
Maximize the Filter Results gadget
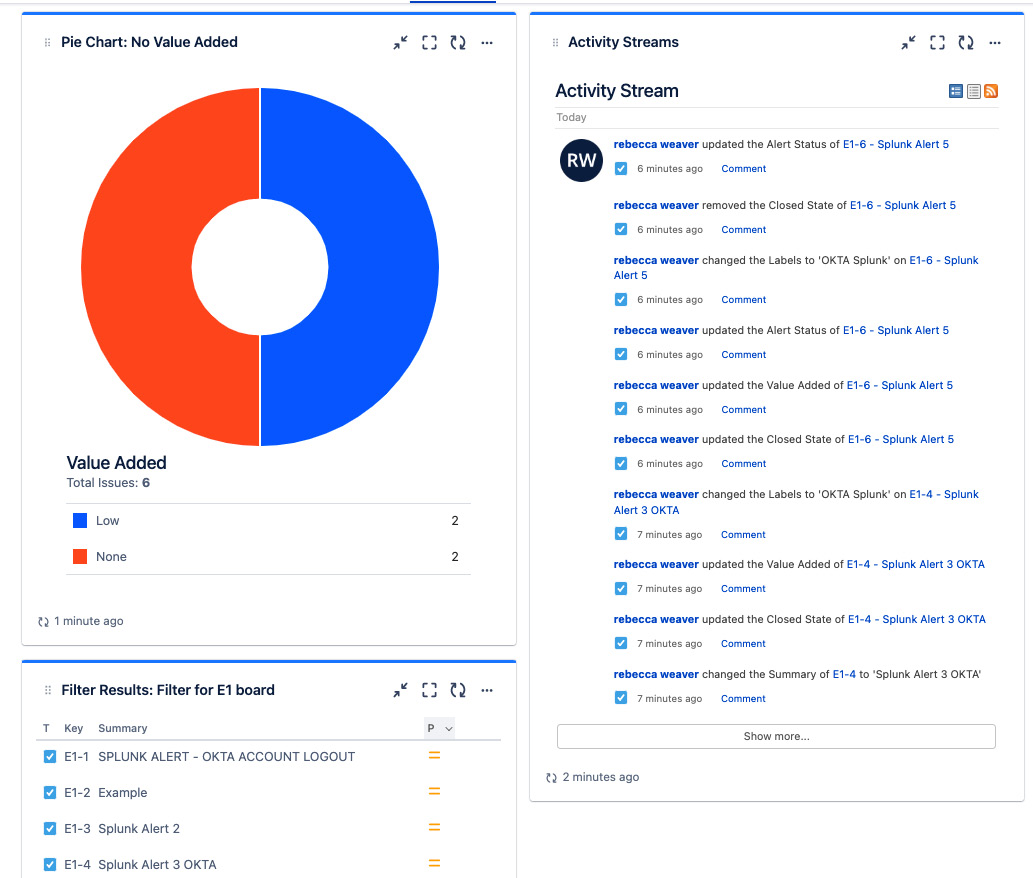tap(430, 690)
